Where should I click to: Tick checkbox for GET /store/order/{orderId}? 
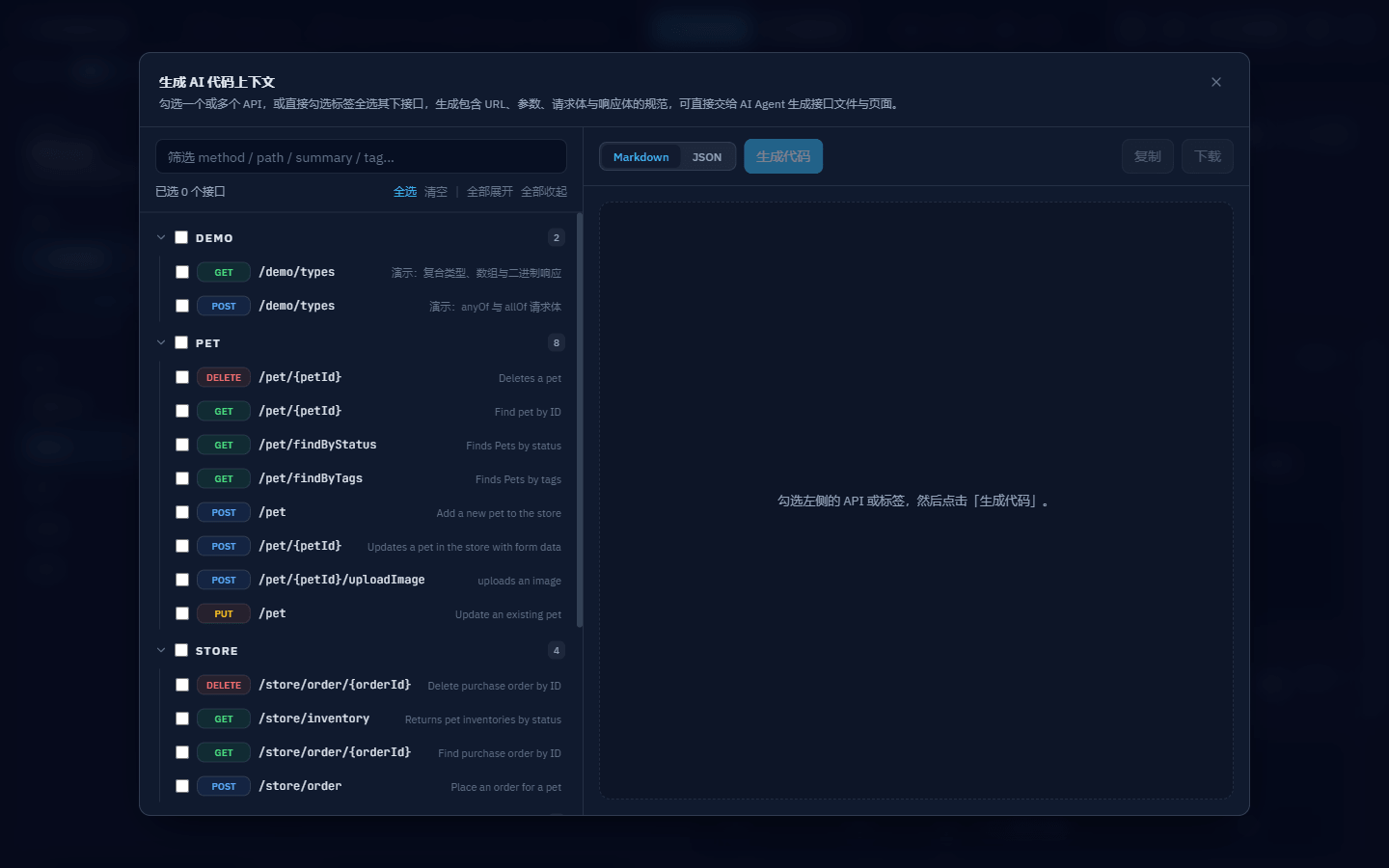pos(182,752)
